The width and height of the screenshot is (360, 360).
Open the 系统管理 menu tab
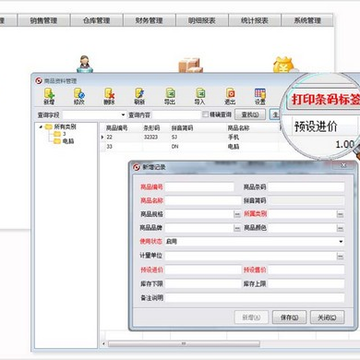pos(307,20)
